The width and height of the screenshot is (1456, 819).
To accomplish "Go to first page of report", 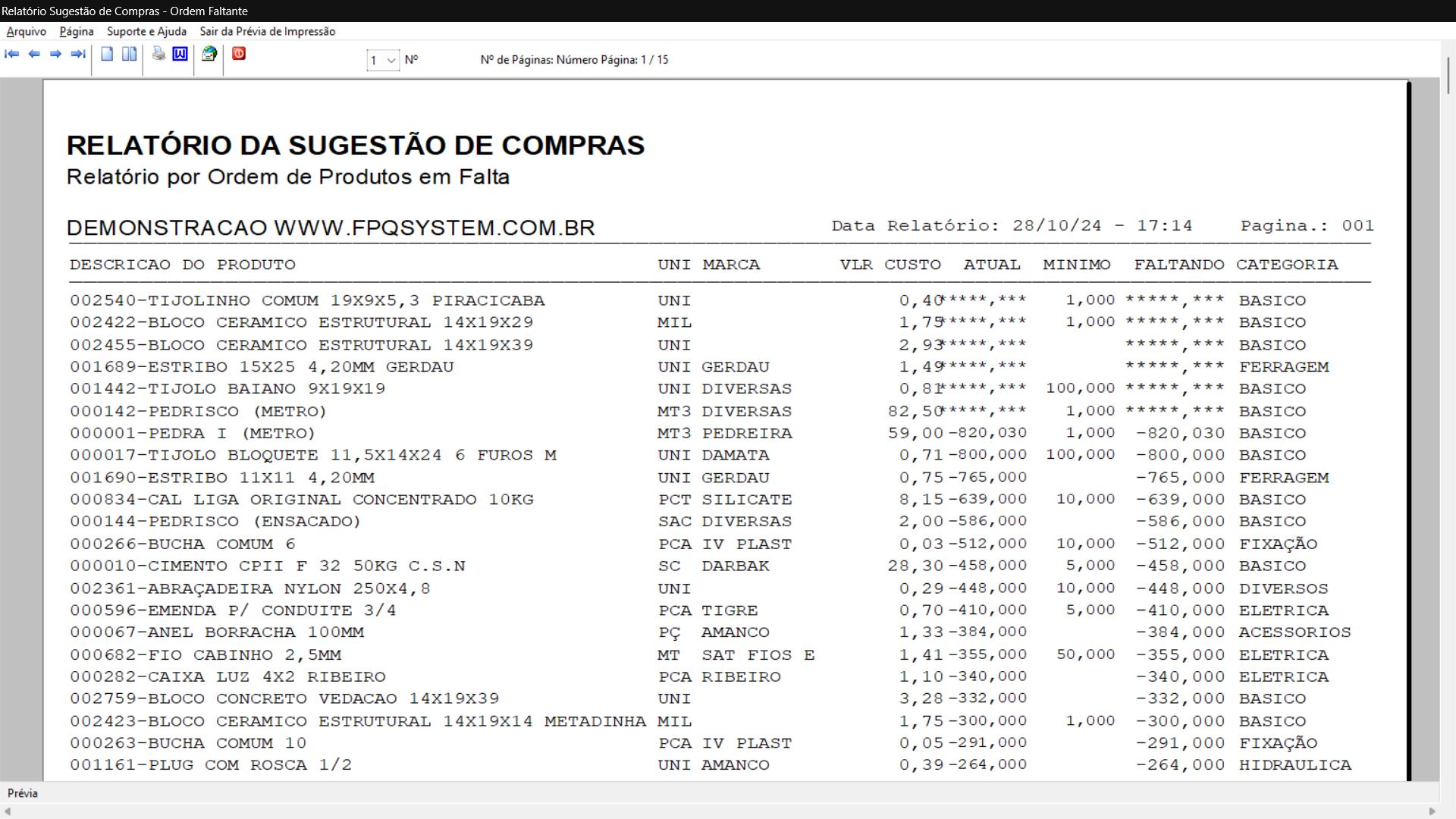I will [x=12, y=54].
